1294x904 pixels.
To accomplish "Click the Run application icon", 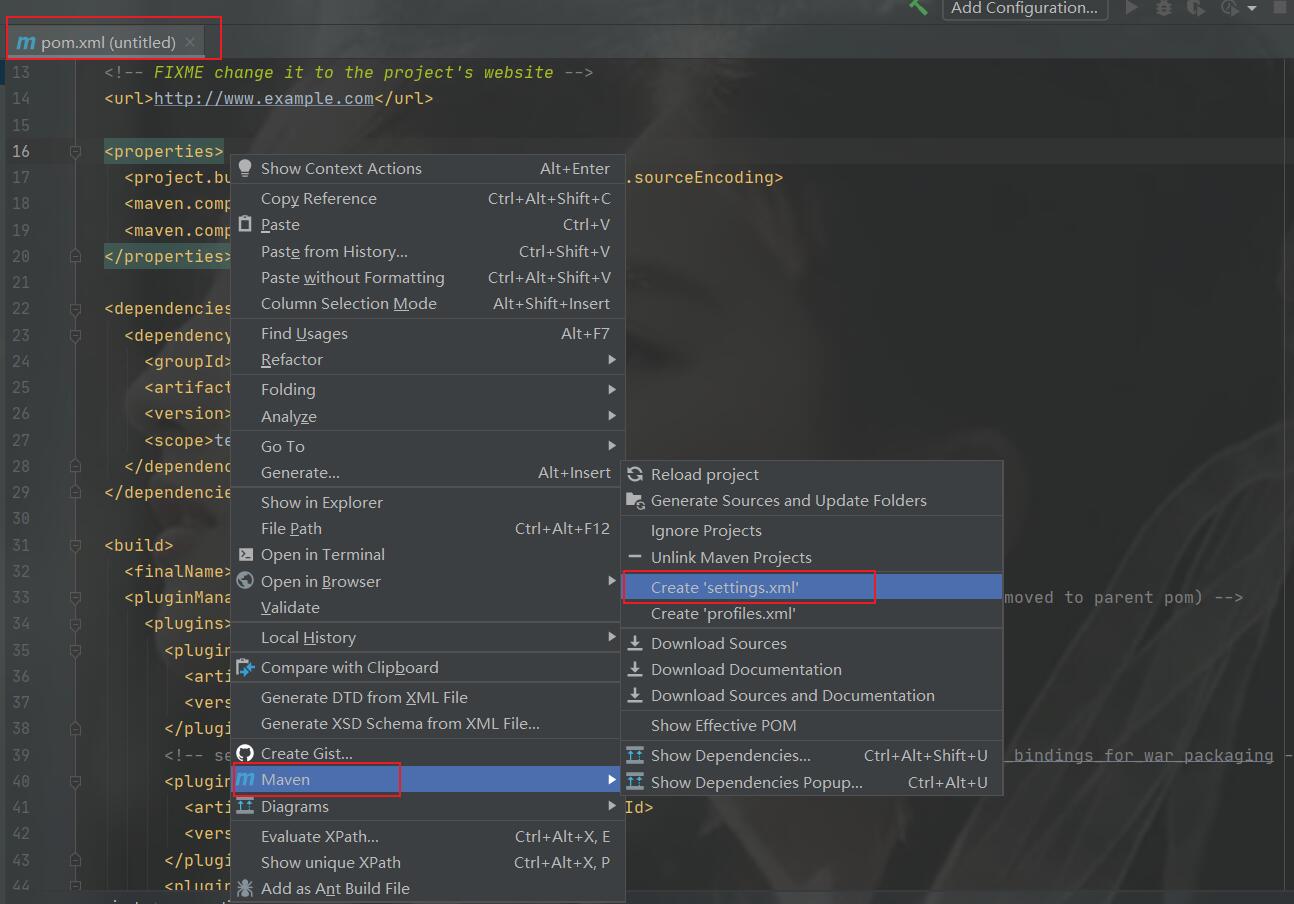I will [1131, 9].
